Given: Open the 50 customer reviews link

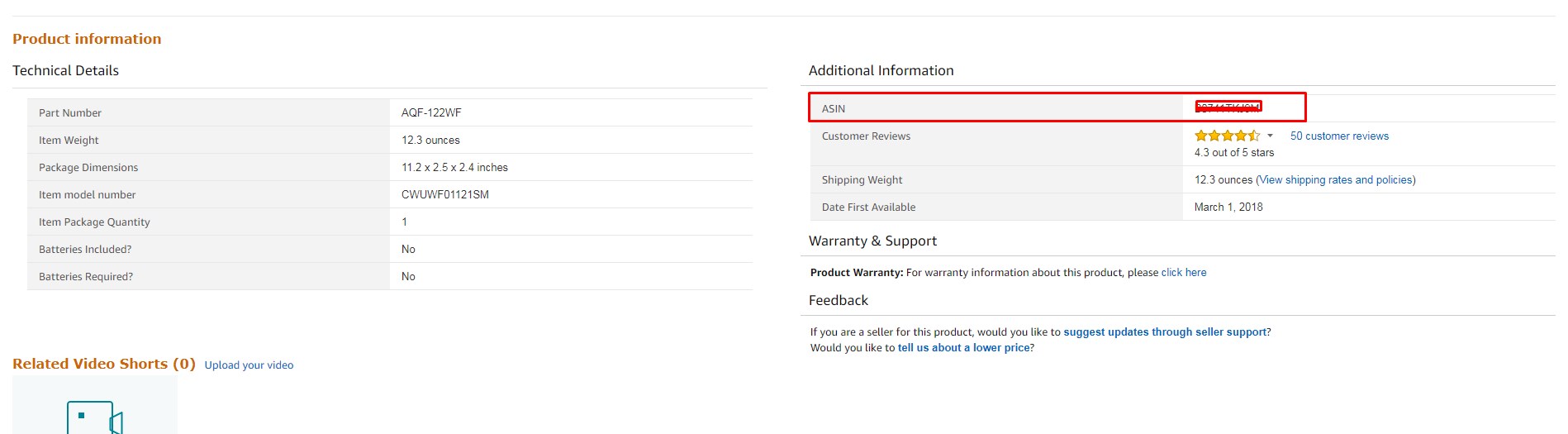Looking at the screenshot, I should point(1339,136).
